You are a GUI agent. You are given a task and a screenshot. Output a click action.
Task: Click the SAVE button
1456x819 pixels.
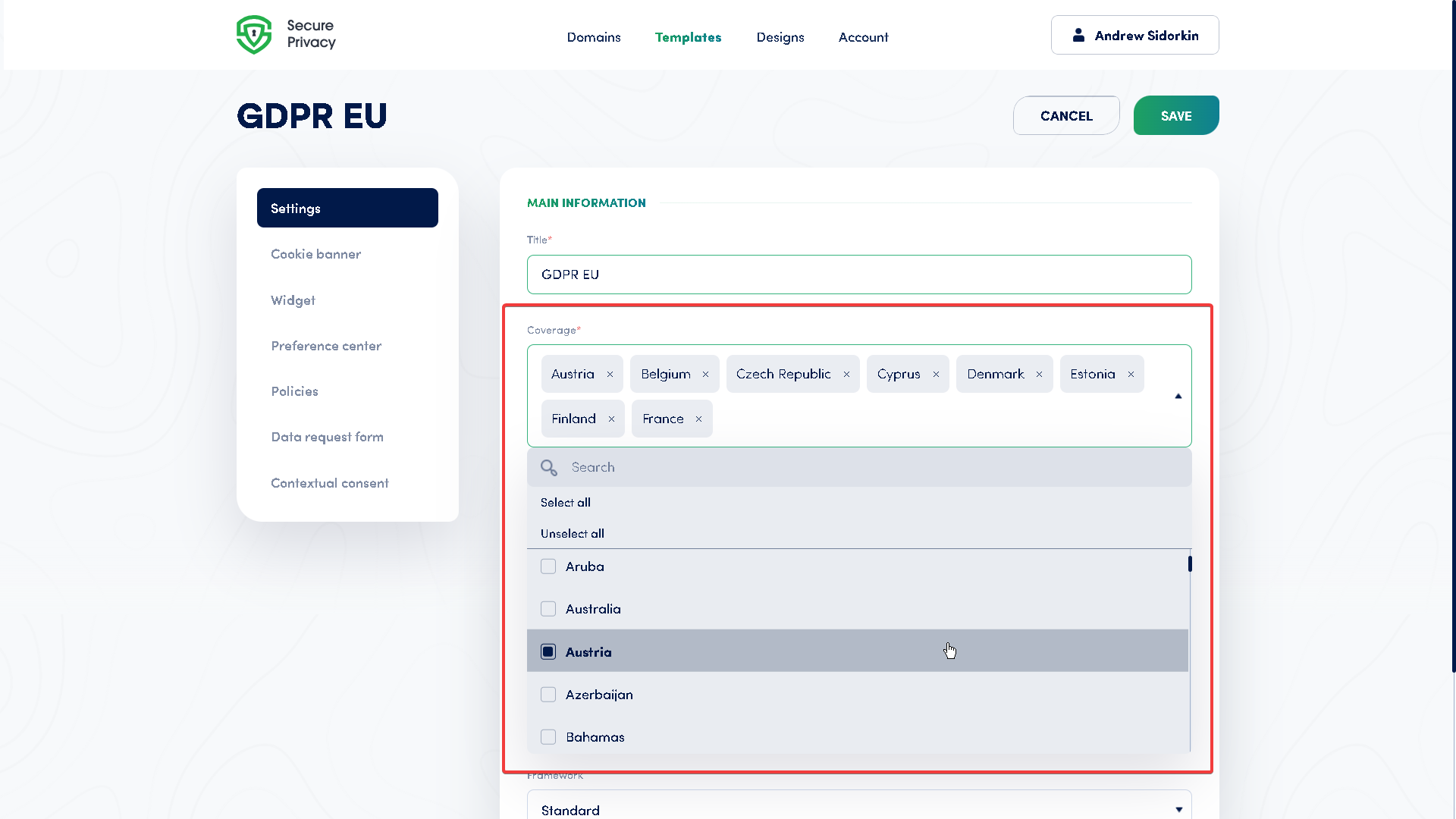click(1175, 115)
